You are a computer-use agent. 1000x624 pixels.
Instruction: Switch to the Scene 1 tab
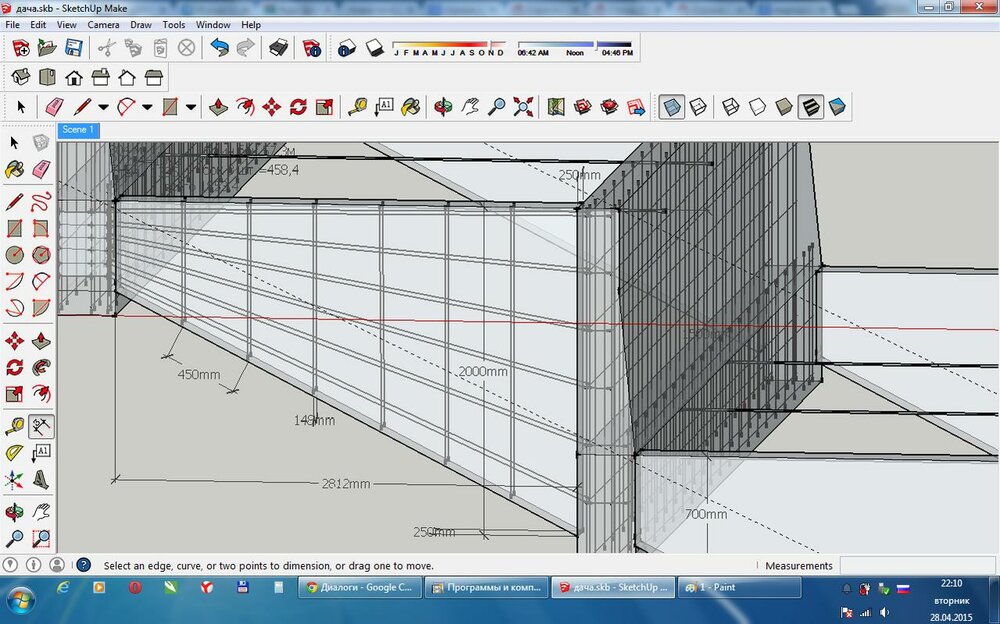(x=77, y=130)
